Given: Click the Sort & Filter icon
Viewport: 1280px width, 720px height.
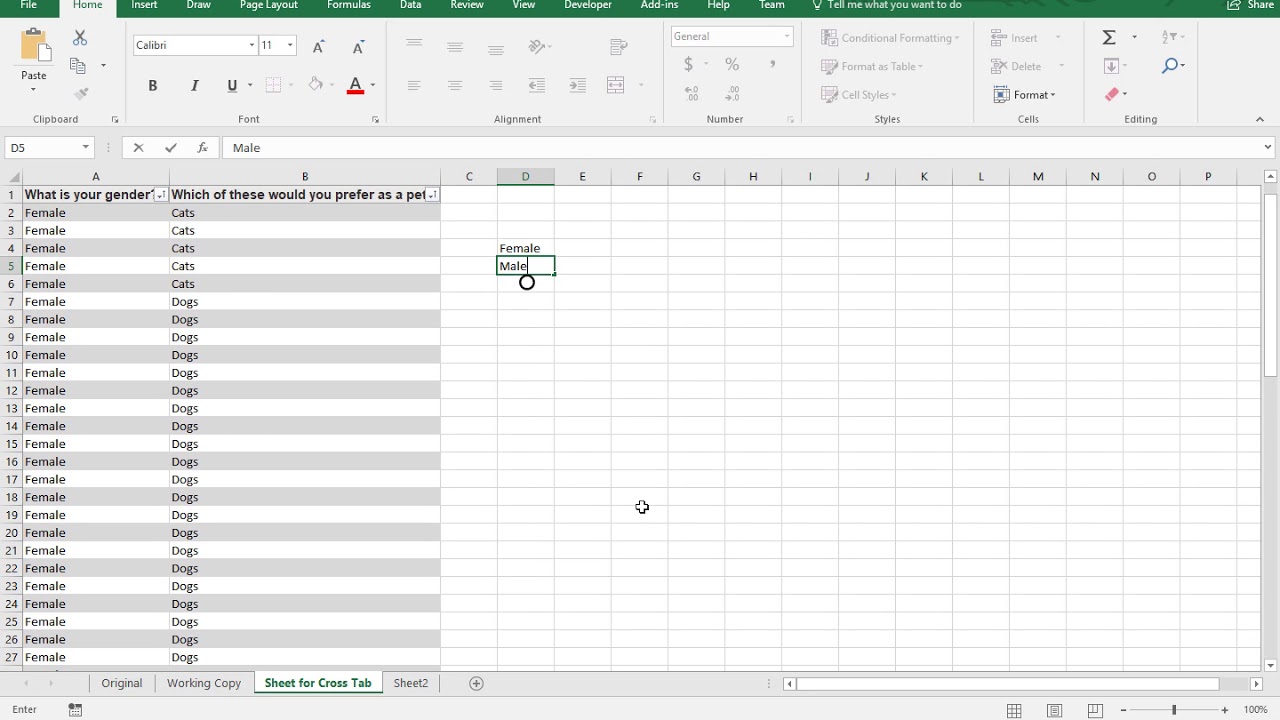Looking at the screenshot, I should coord(1169,38).
